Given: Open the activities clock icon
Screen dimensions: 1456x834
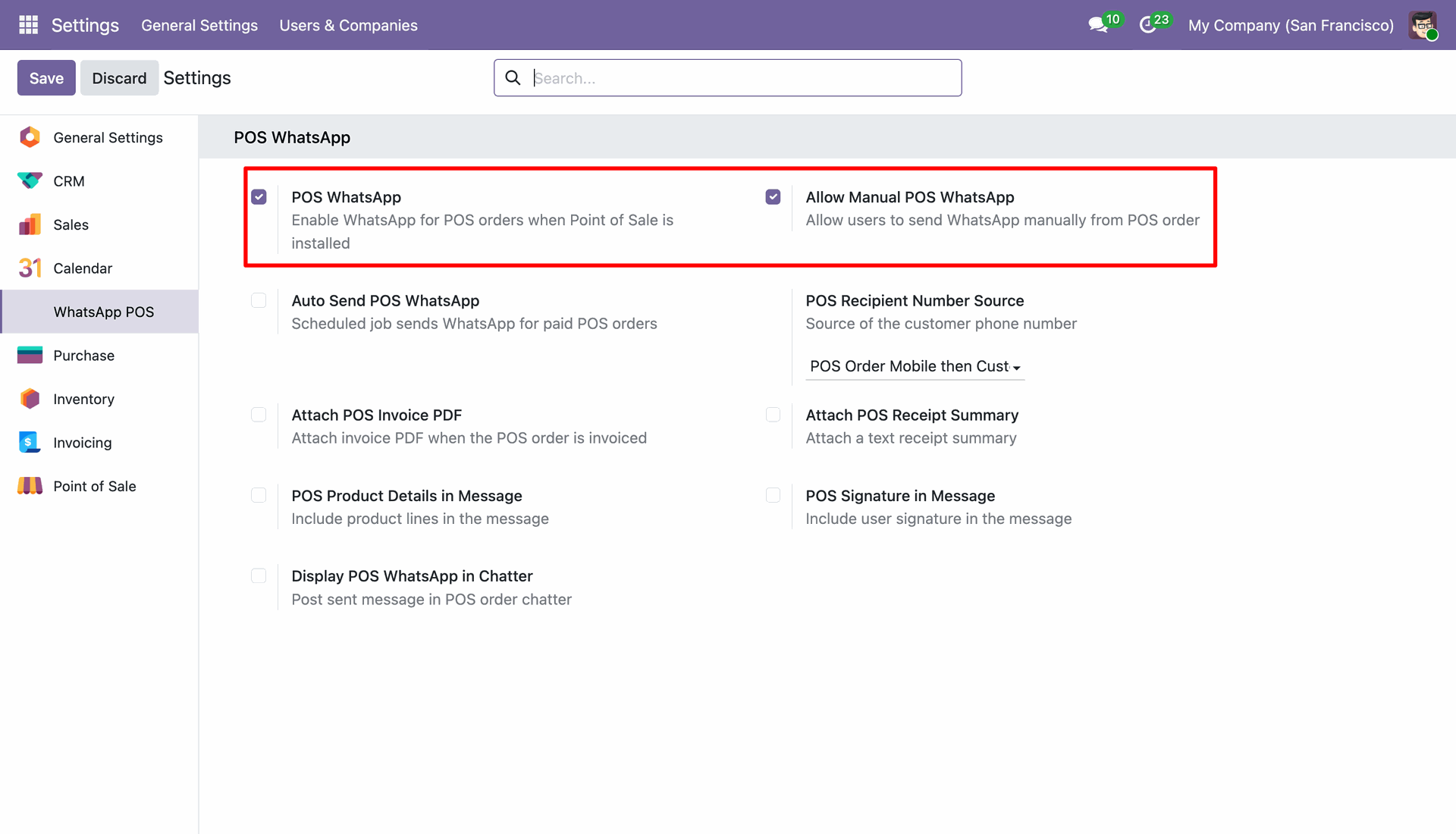Looking at the screenshot, I should [1147, 25].
